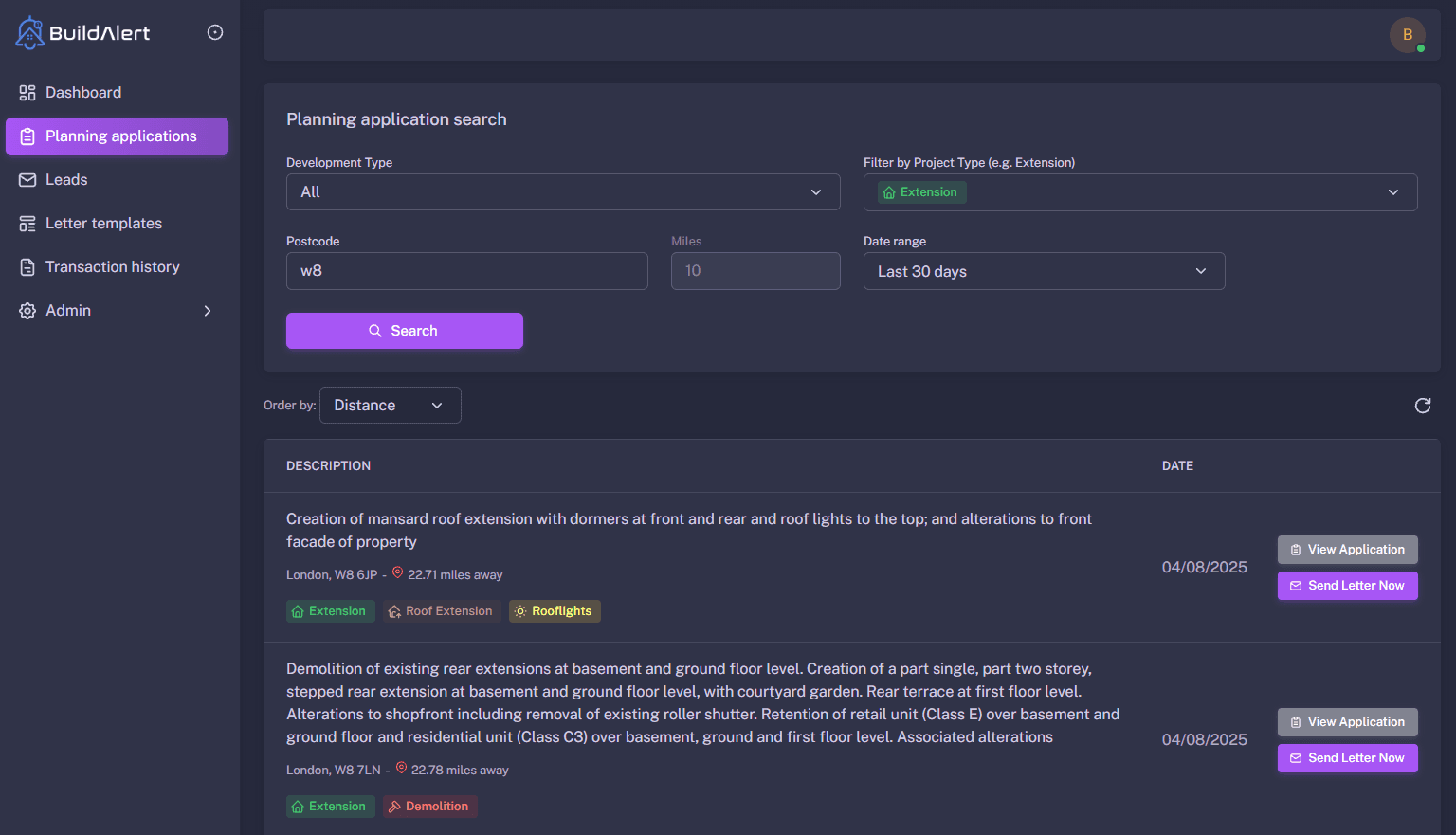Screen dimensions: 1456x835
Task: Change the Order by Distance dropdown
Action: [390, 406]
